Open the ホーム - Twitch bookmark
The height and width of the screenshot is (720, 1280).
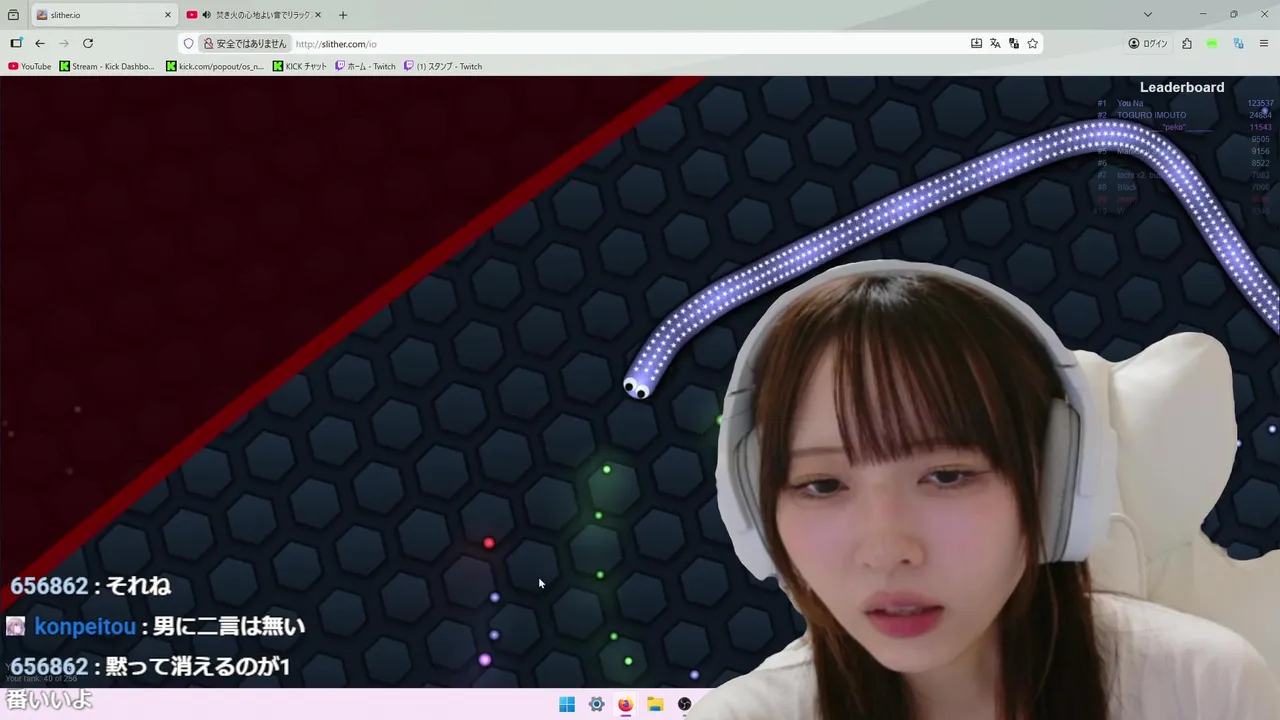point(366,66)
